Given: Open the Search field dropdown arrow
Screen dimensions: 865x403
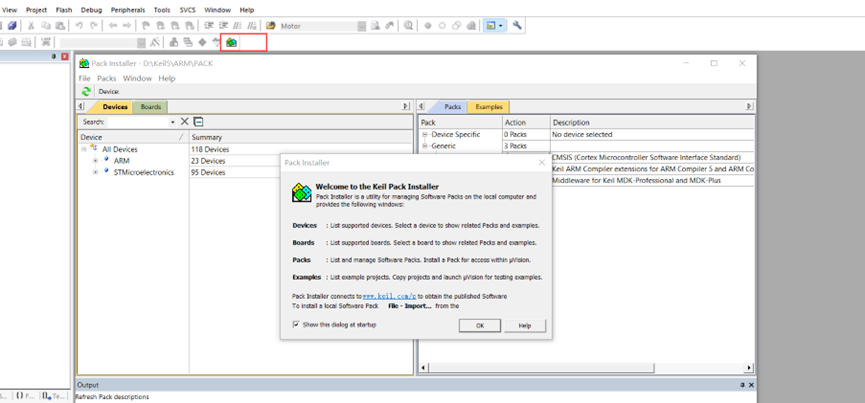Looking at the screenshot, I should (x=173, y=122).
